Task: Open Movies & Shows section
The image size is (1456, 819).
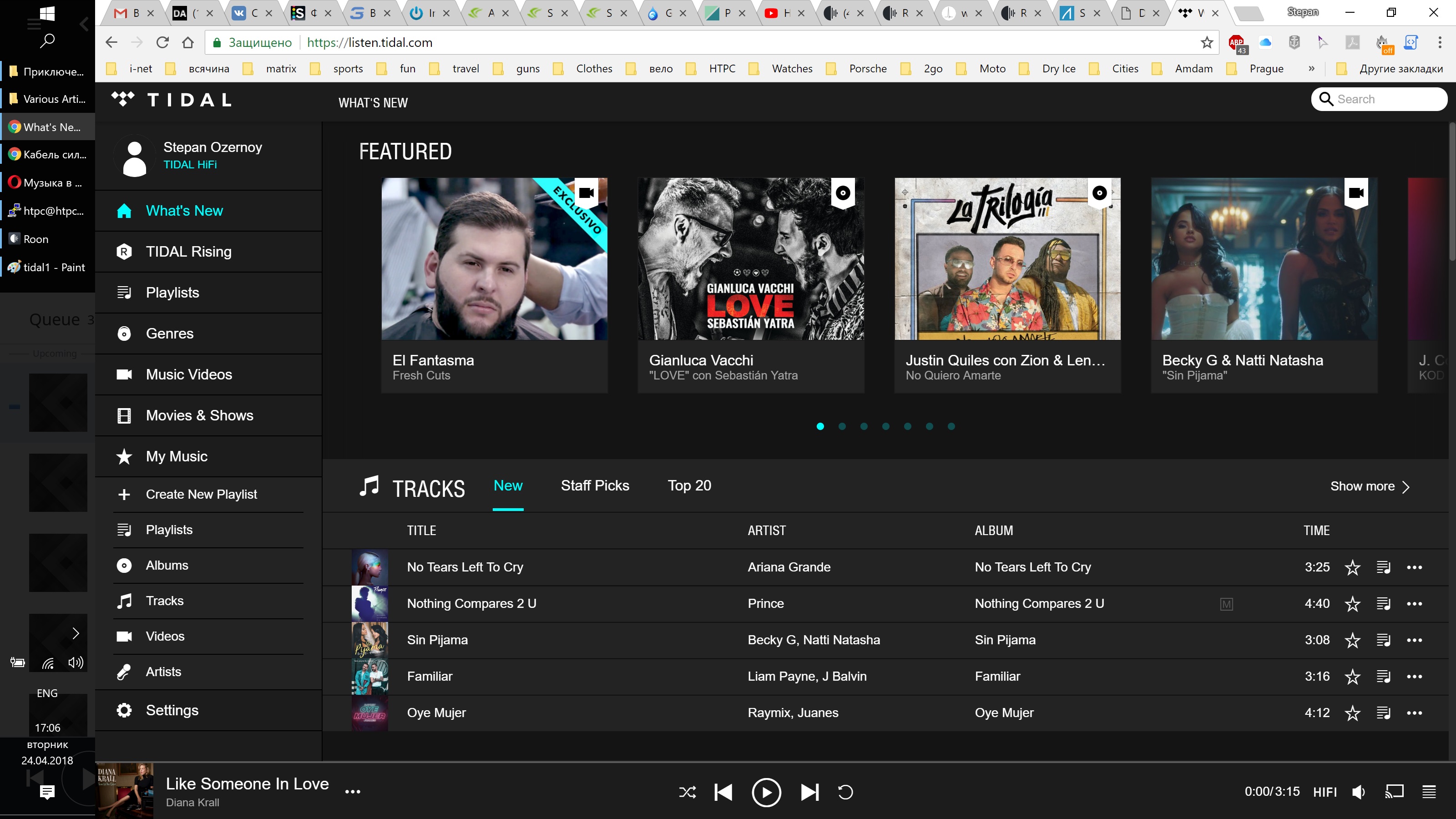Action: point(208,415)
